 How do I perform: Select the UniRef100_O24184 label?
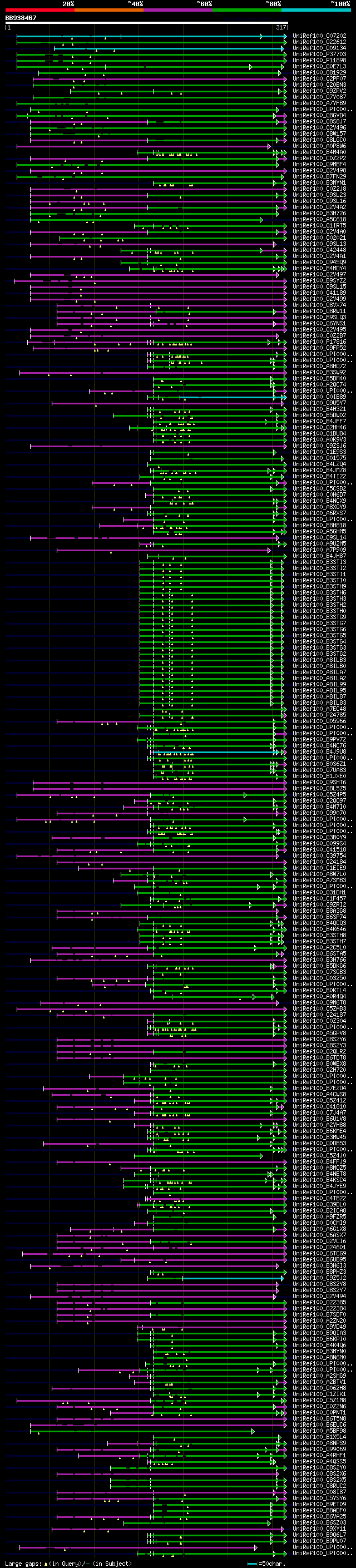[319, 862]
